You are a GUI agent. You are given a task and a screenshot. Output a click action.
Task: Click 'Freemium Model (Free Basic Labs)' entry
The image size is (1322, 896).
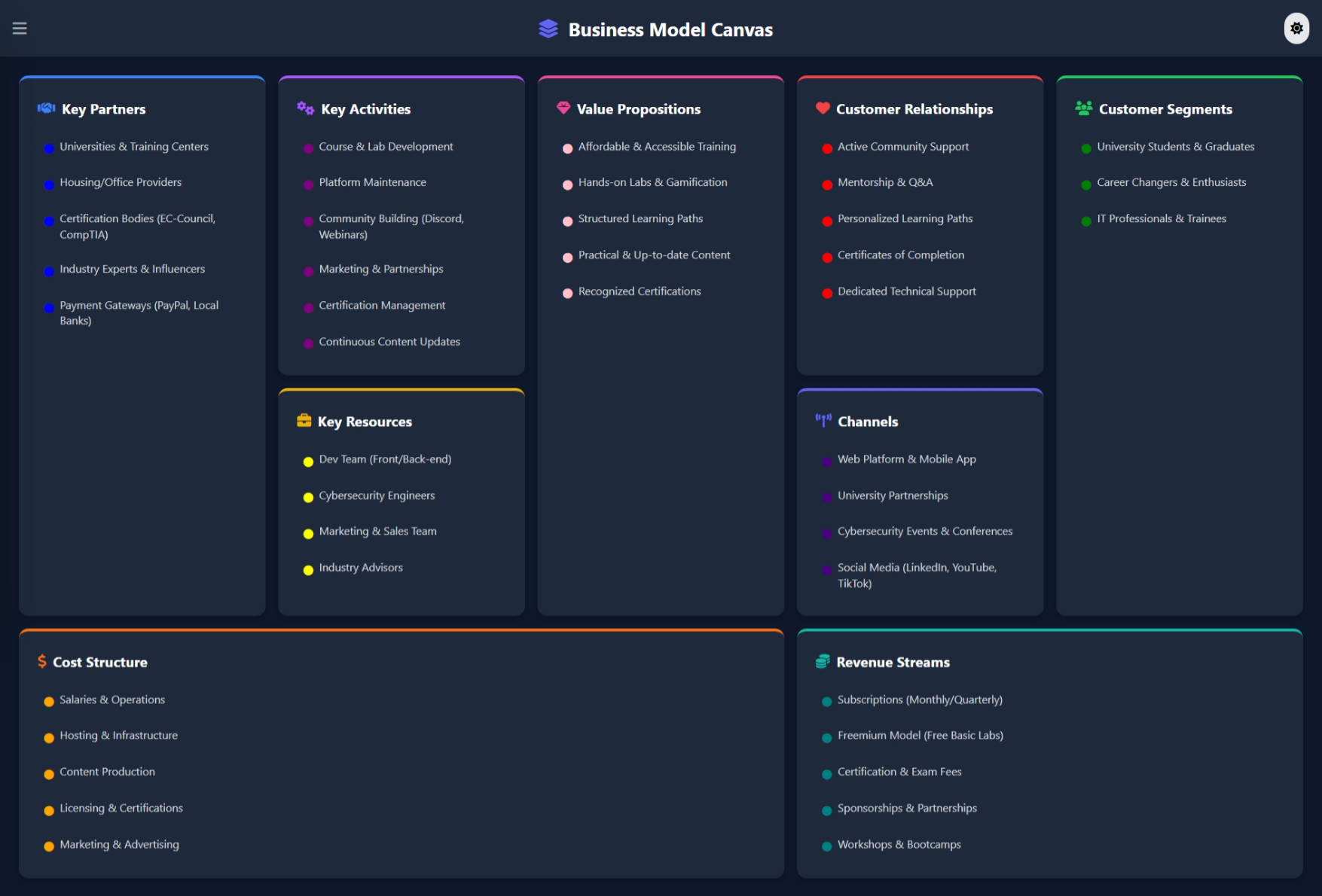920,736
